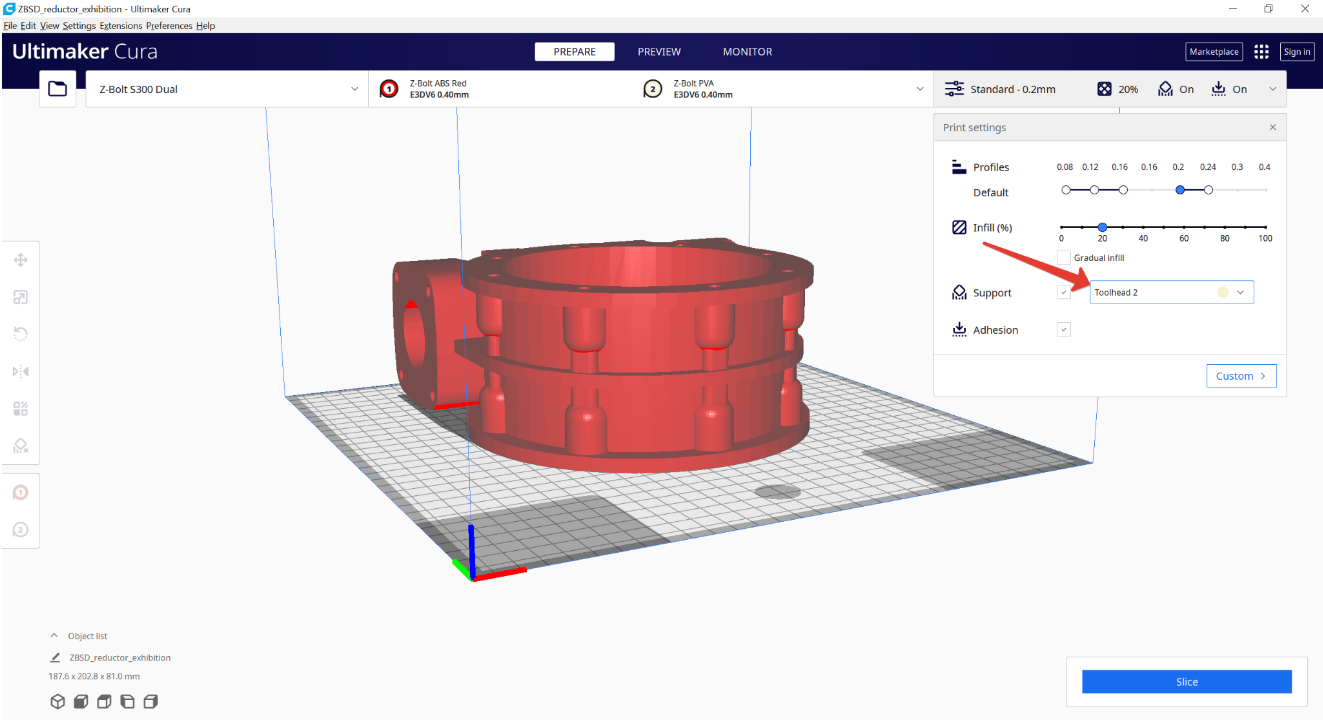Open the View menu
Image resolution: width=1323 pixels, height=720 pixels.
(50, 26)
